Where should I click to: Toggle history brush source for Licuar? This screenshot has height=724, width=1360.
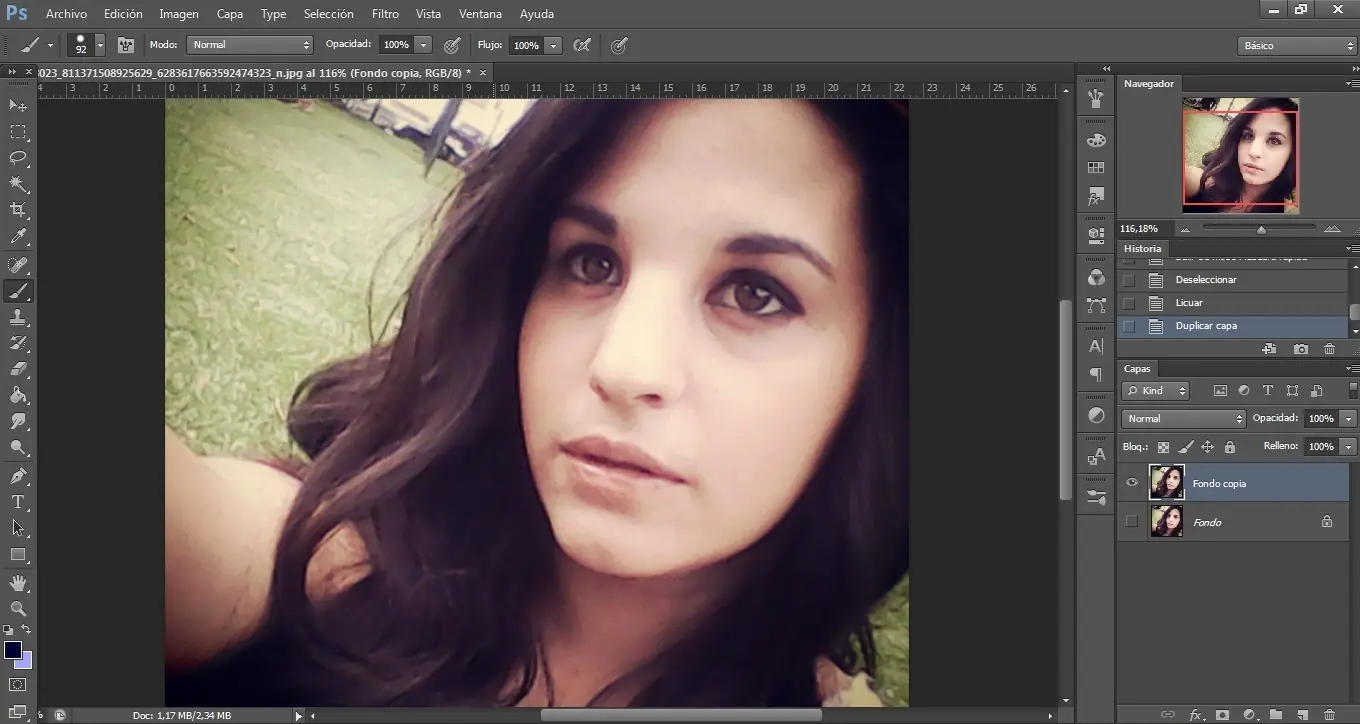point(1129,303)
